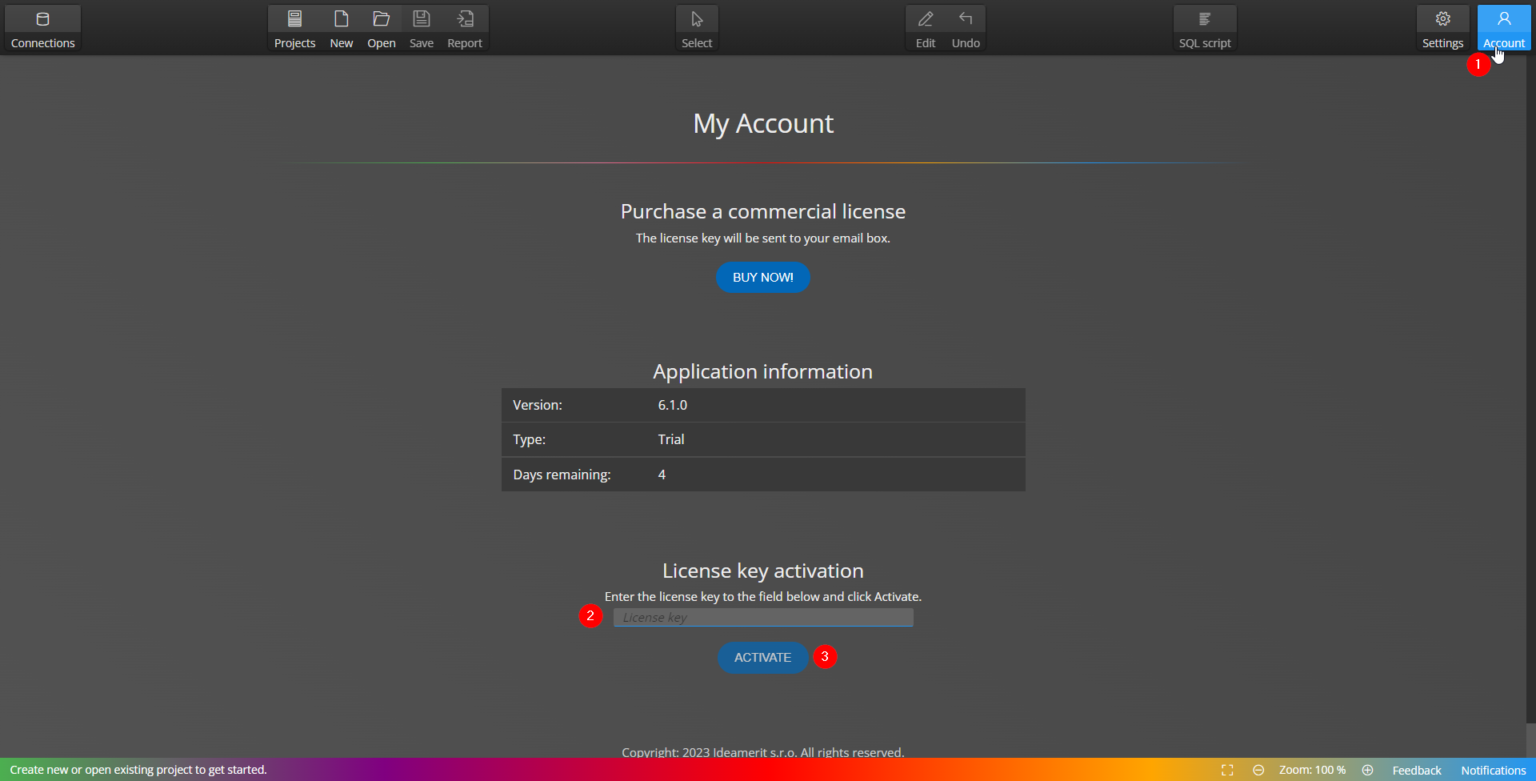Image resolution: width=1536 pixels, height=781 pixels.
Task: Create a new project via the New icon
Action: [x=341, y=27]
